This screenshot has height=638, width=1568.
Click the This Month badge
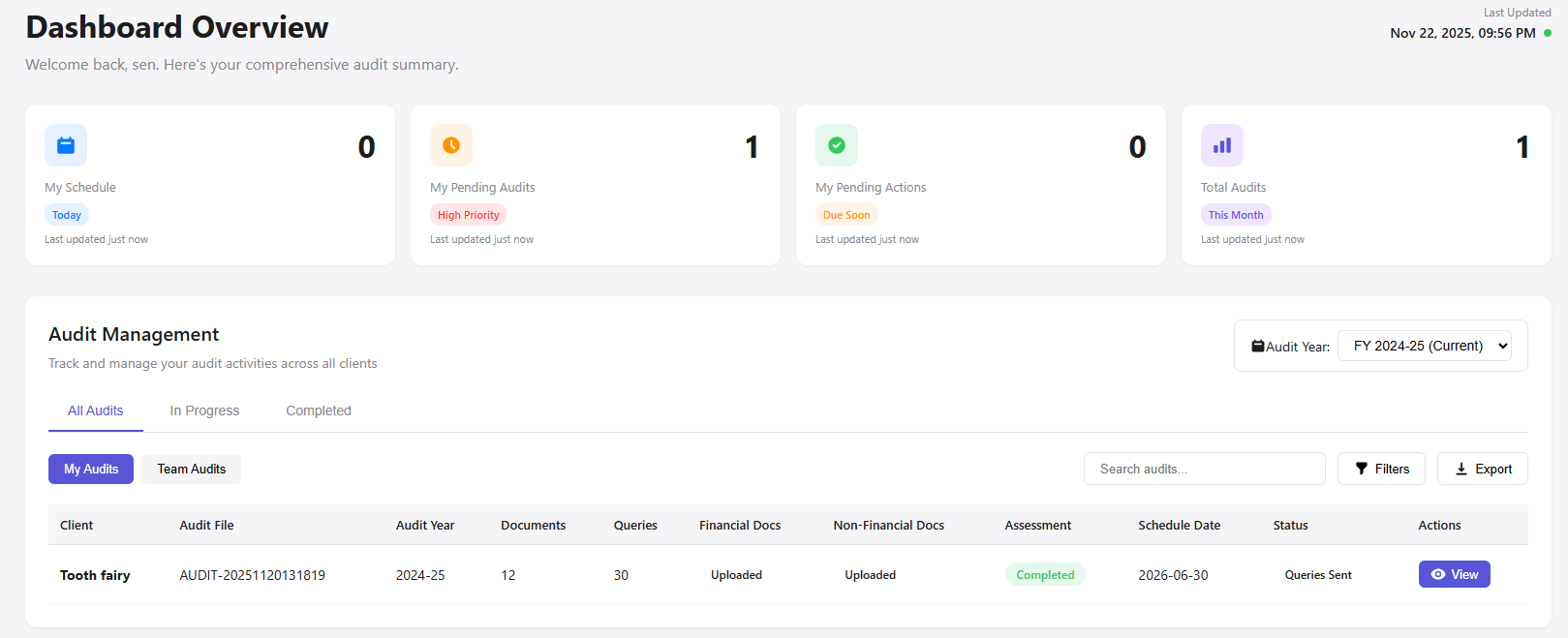tap(1236, 215)
